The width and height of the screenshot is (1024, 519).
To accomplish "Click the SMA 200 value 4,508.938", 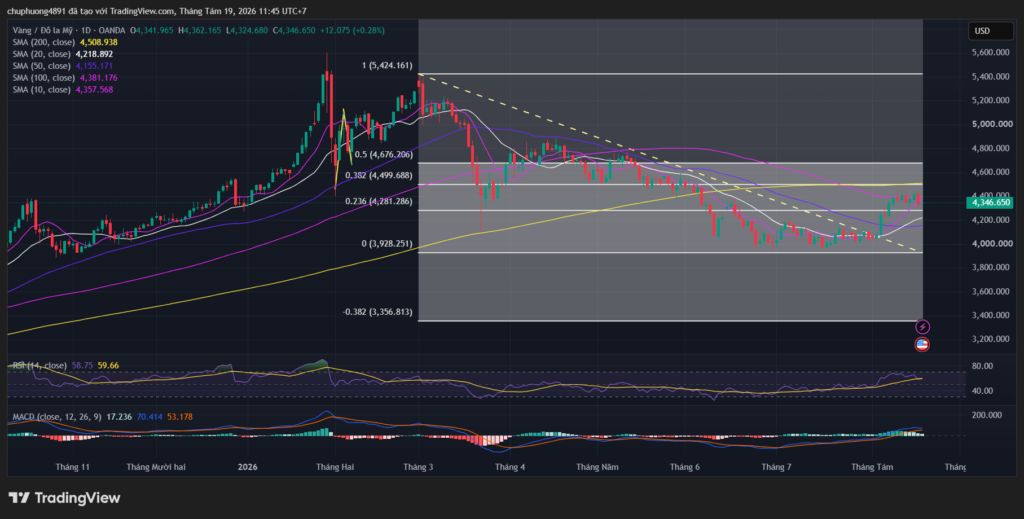I will [x=99, y=42].
